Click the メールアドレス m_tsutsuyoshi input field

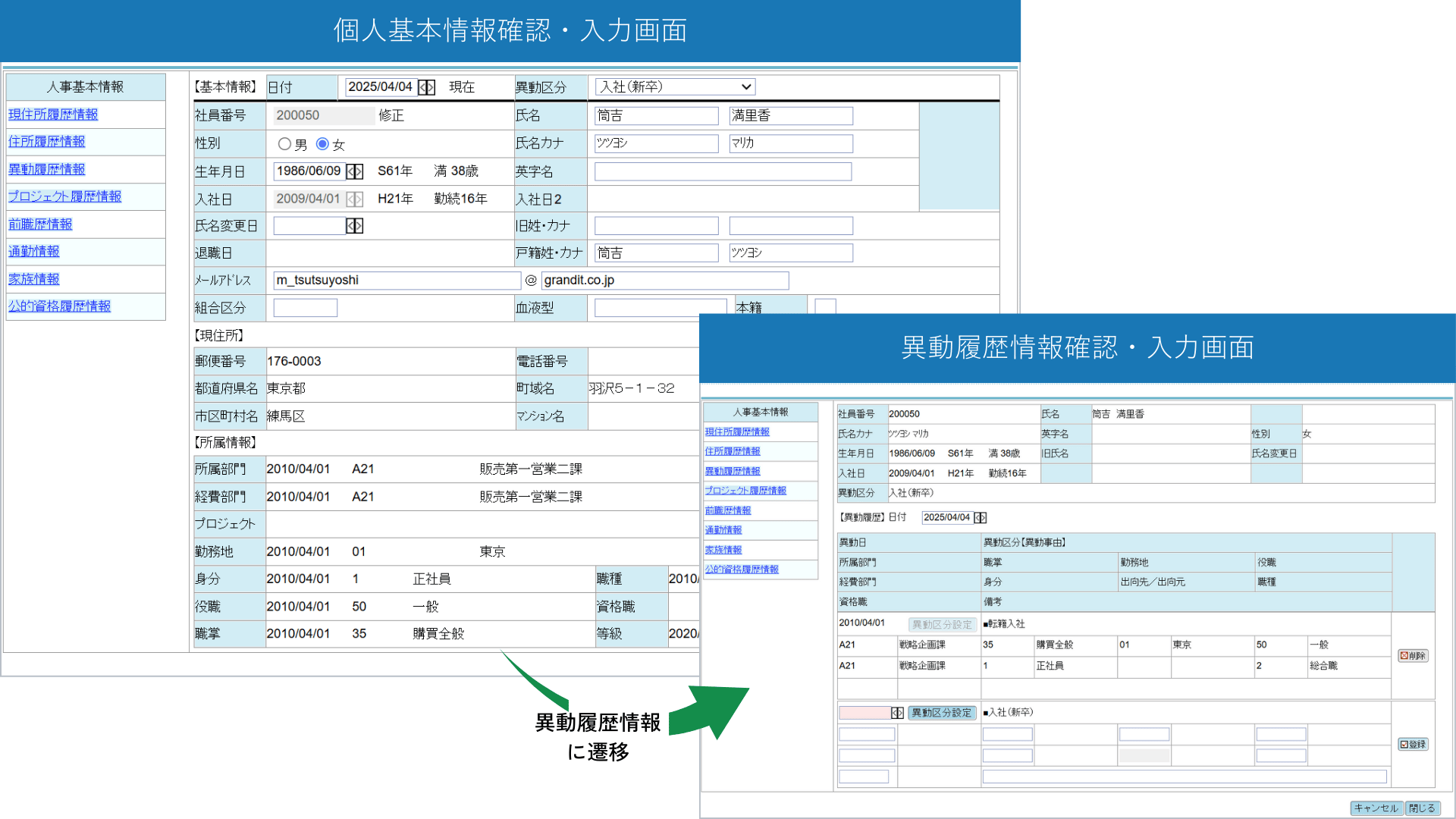pos(397,281)
